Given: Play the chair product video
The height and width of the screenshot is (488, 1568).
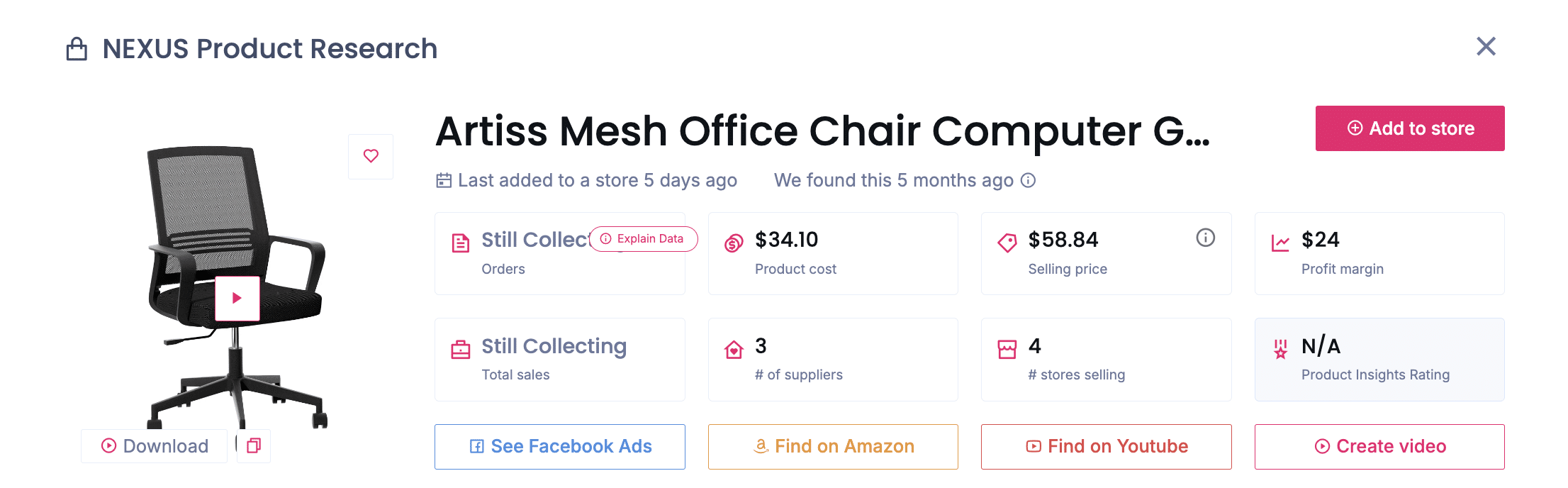Looking at the screenshot, I should tap(237, 298).
